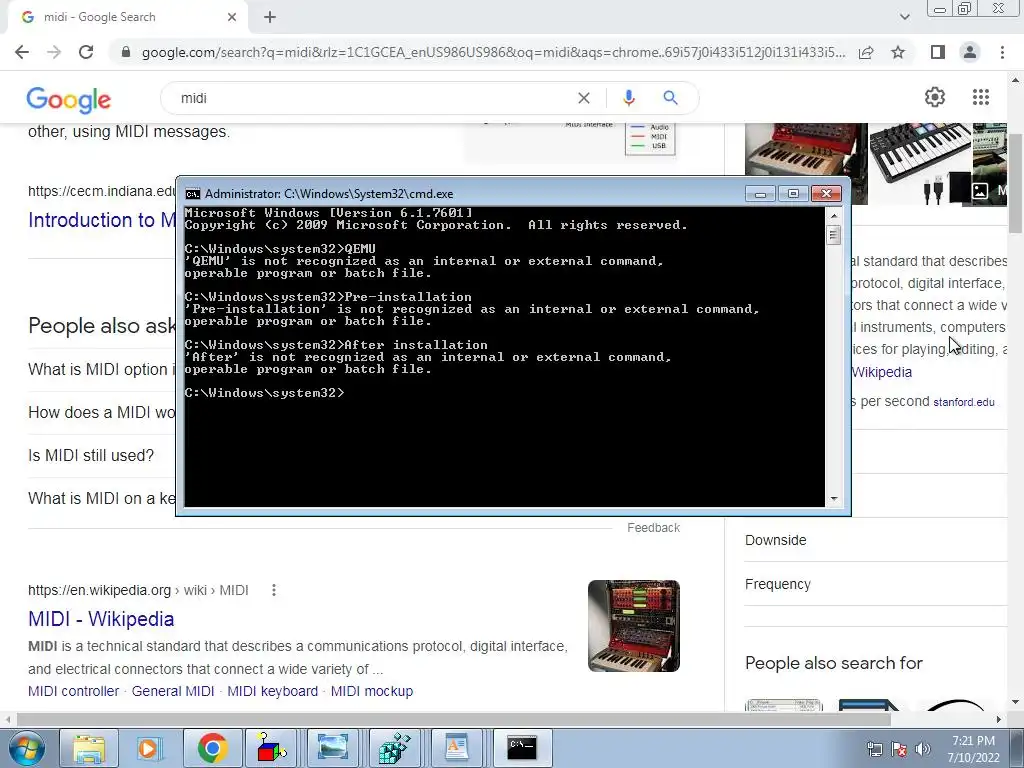
Task: Click the Chrome page vertical scrollbar
Action: tap(1015, 183)
